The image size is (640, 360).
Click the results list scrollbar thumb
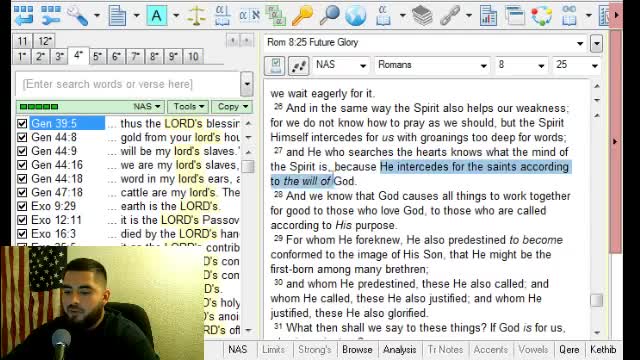pyautogui.click(x=248, y=167)
